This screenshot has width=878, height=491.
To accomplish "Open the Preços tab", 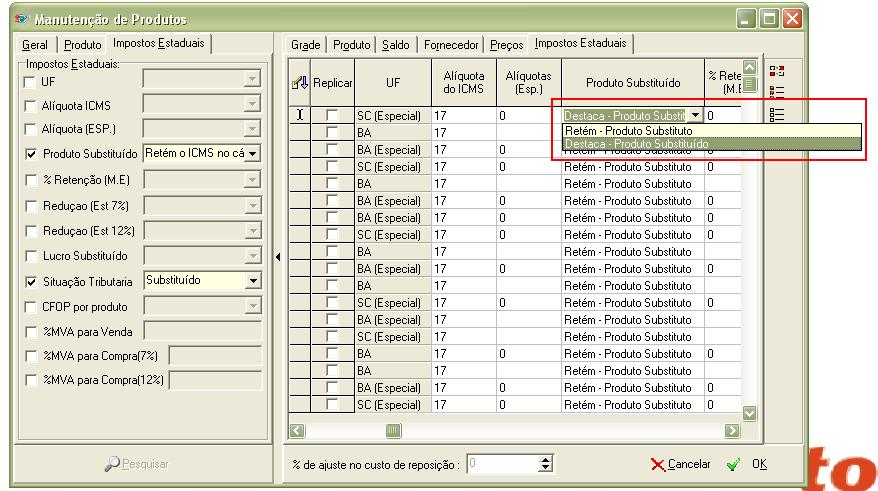I will (507, 45).
